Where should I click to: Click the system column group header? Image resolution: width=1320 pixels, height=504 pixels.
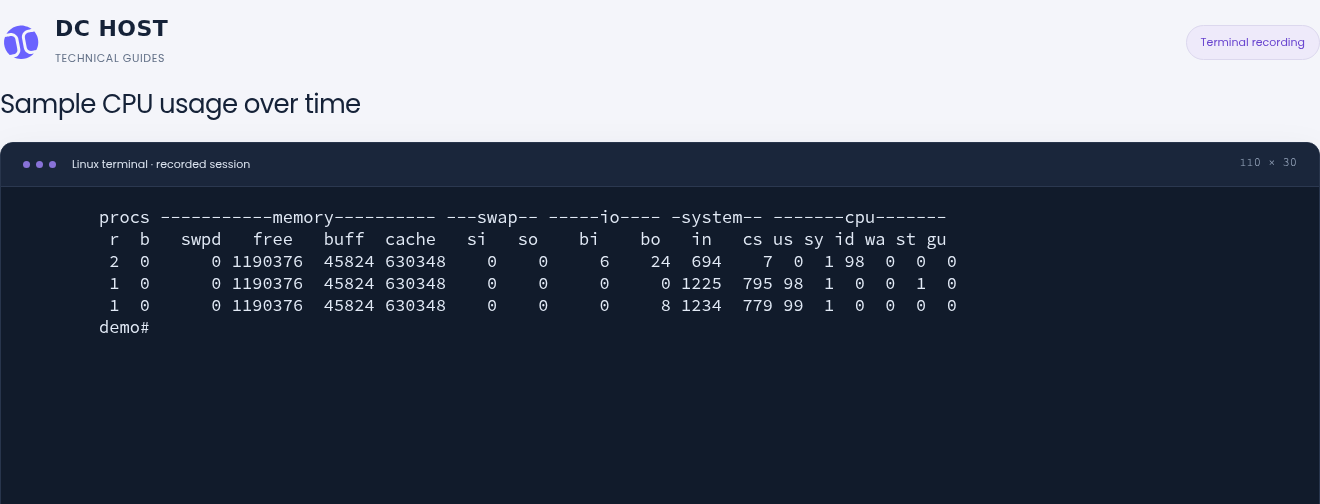click(717, 217)
